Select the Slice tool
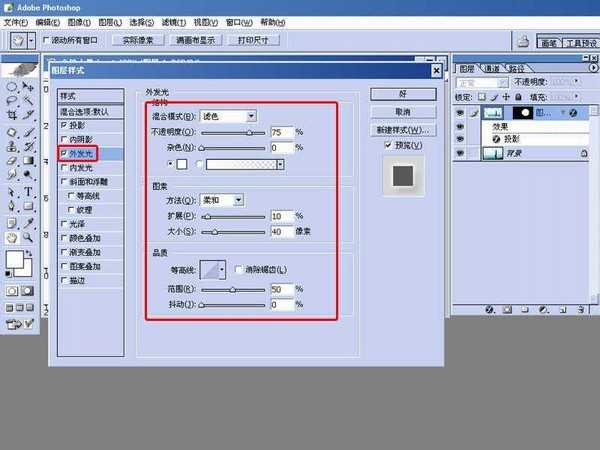The width and height of the screenshot is (600, 450). tap(28, 115)
